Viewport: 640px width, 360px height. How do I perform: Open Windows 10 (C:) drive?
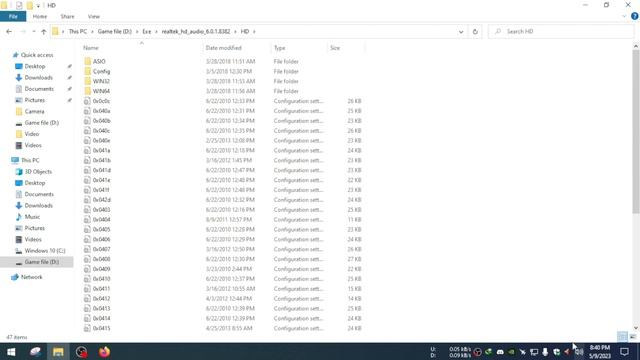point(44,251)
